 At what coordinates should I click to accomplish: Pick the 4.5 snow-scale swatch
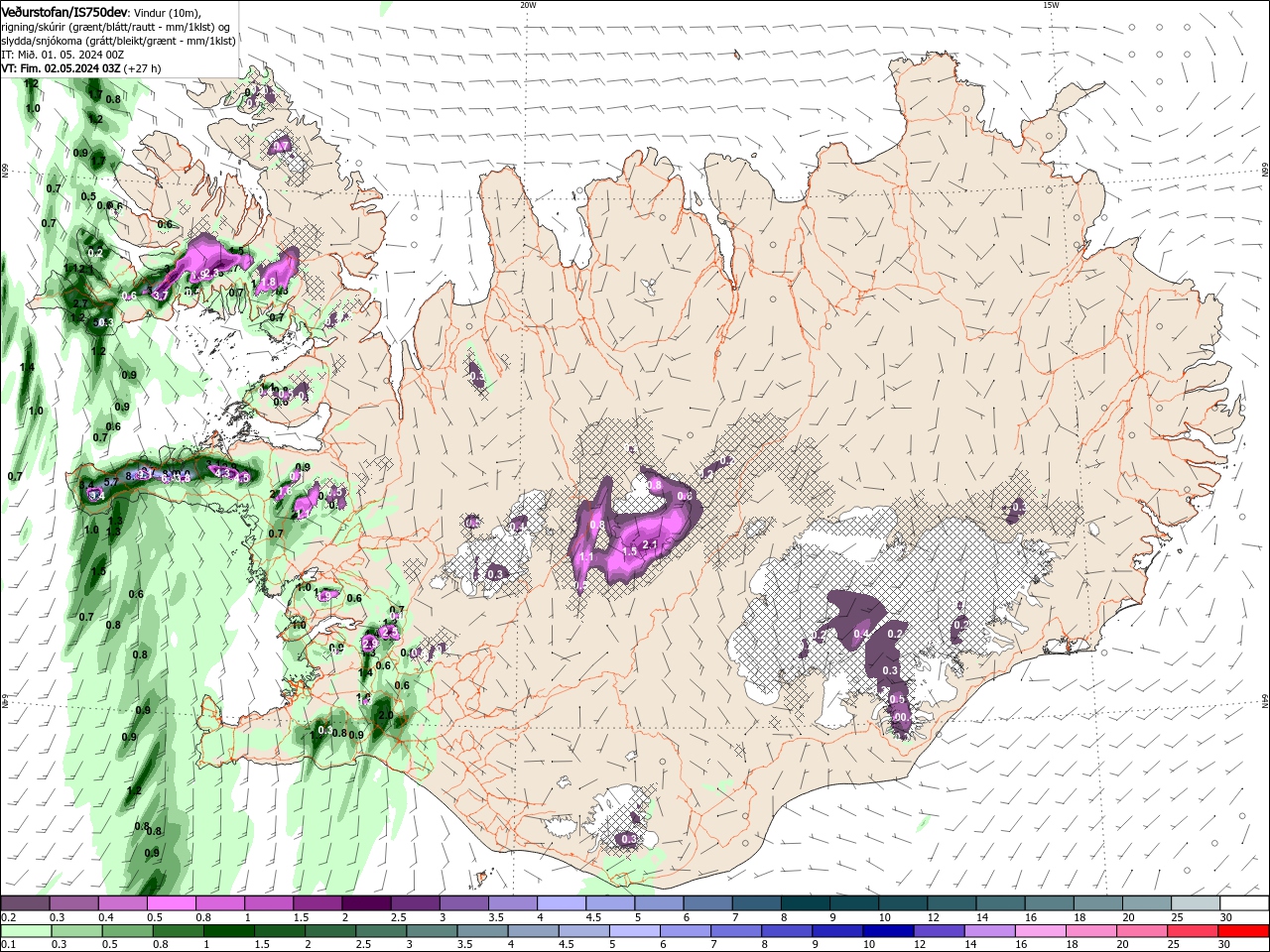pyautogui.click(x=609, y=903)
